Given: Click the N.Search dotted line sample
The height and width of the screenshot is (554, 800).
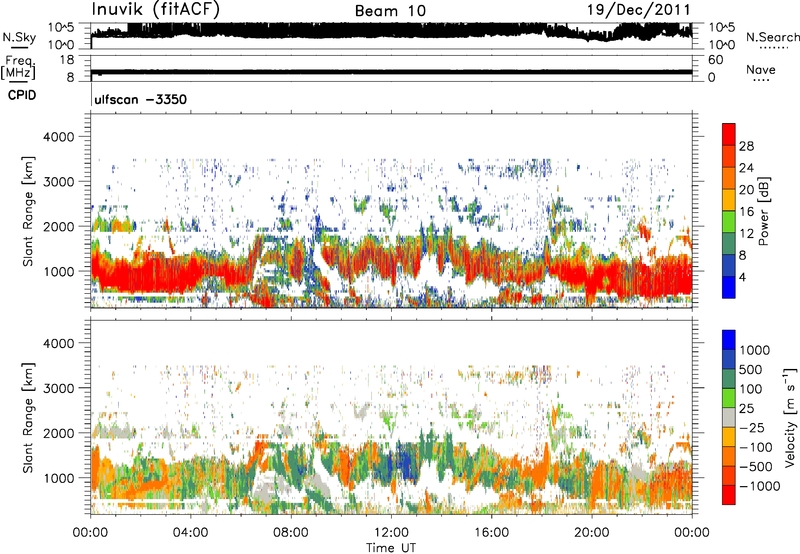Looking at the screenshot, I should click(773, 48).
